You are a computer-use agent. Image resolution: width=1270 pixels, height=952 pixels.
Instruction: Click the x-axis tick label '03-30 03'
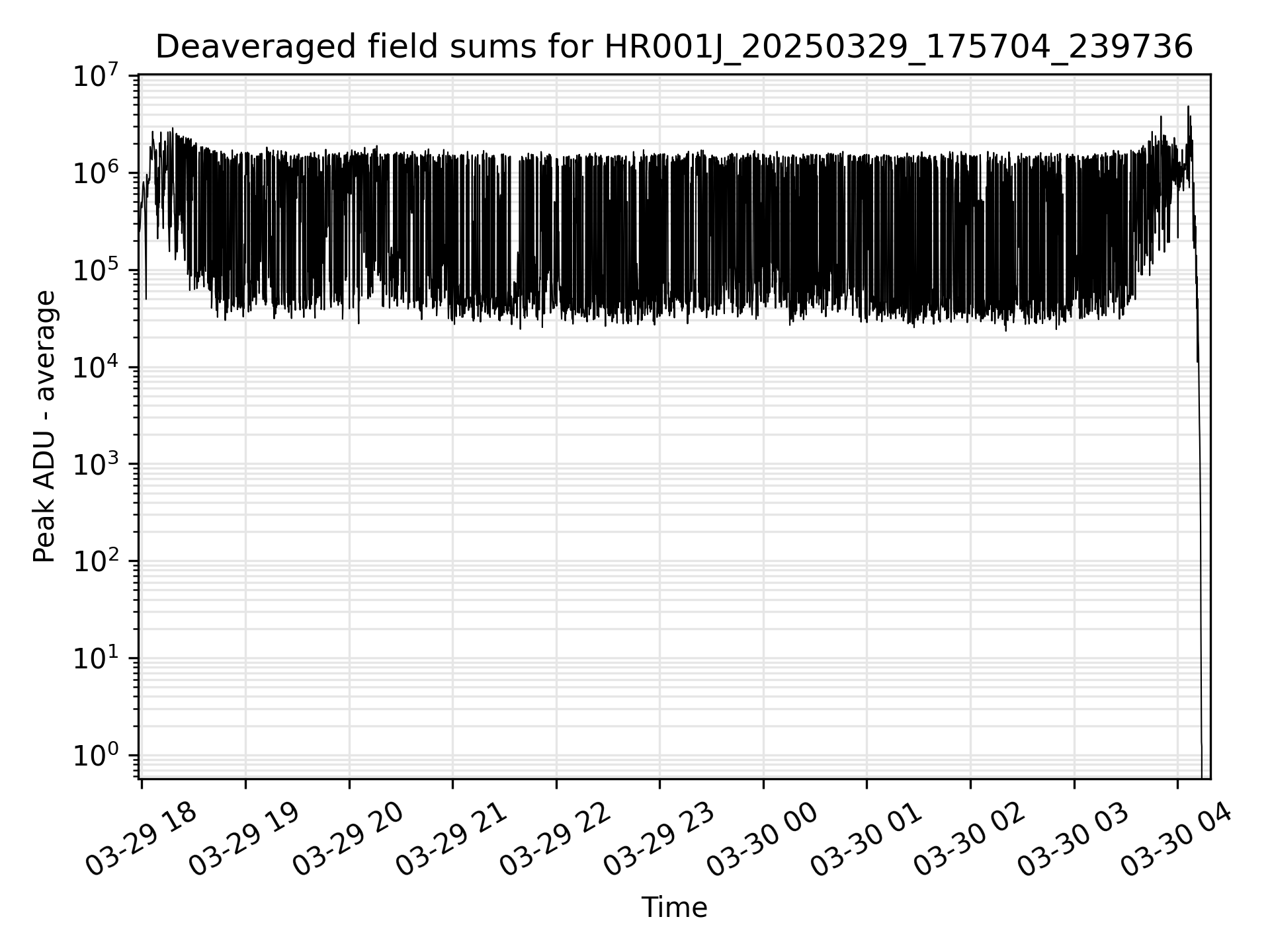pos(1073,840)
